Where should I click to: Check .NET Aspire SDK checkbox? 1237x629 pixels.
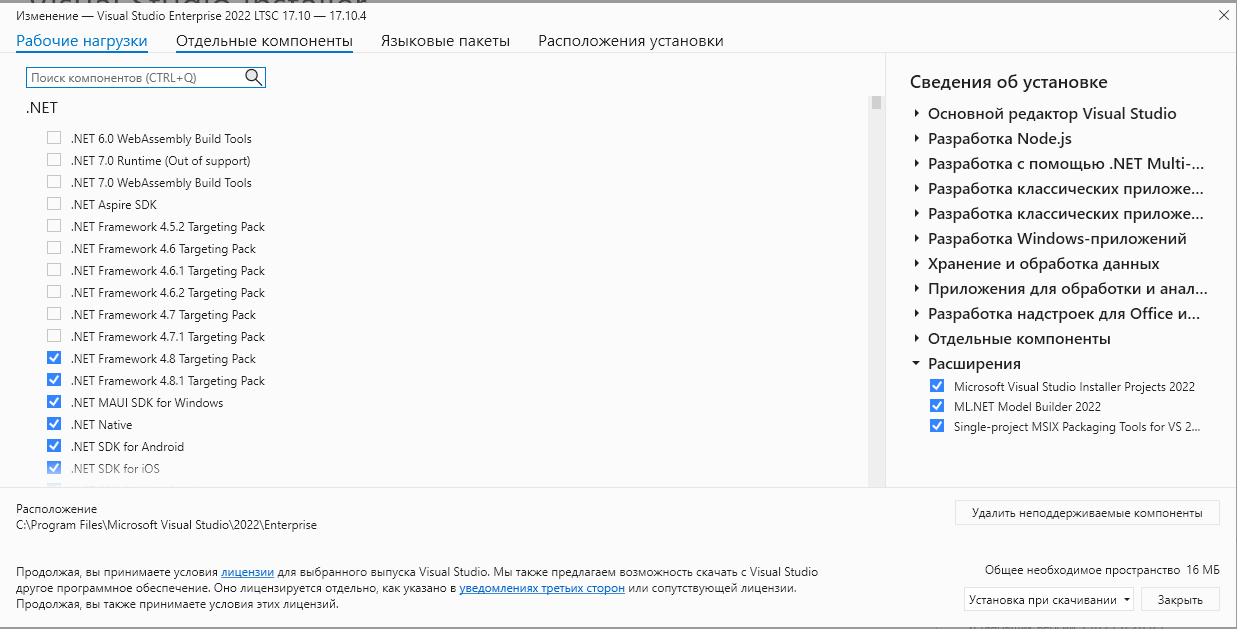click(54, 204)
